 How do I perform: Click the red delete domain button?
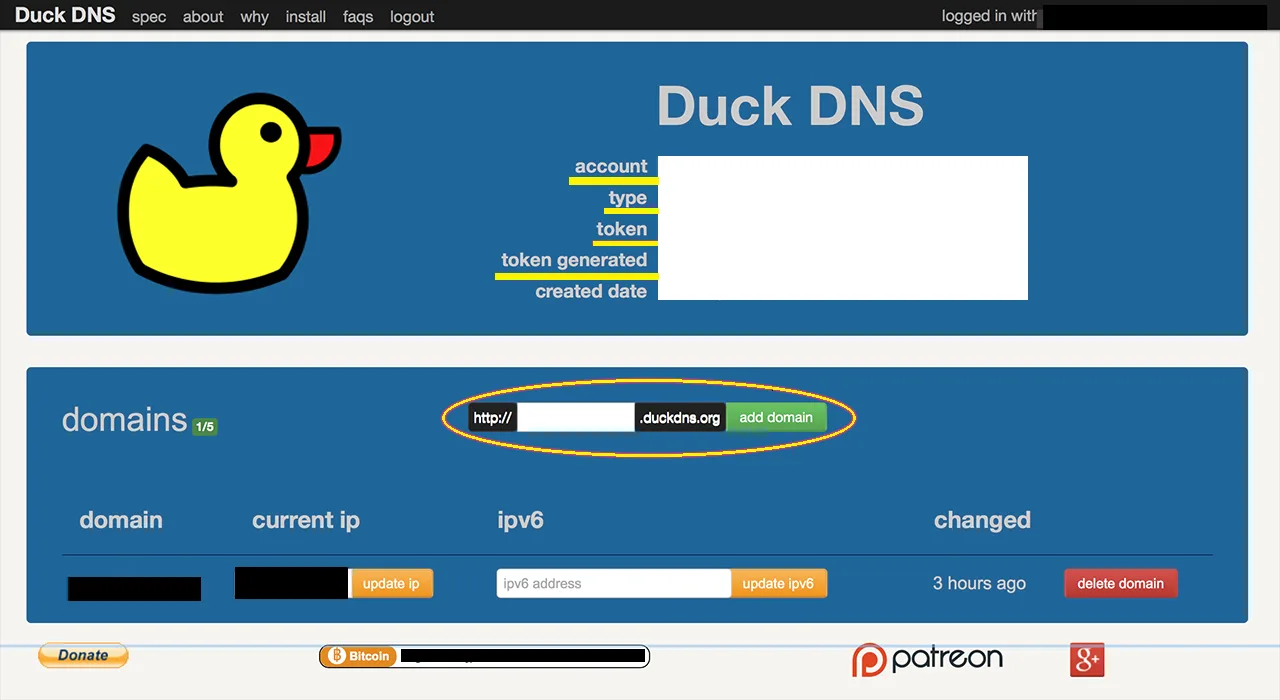pyautogui.click(x=1121, y=583)
